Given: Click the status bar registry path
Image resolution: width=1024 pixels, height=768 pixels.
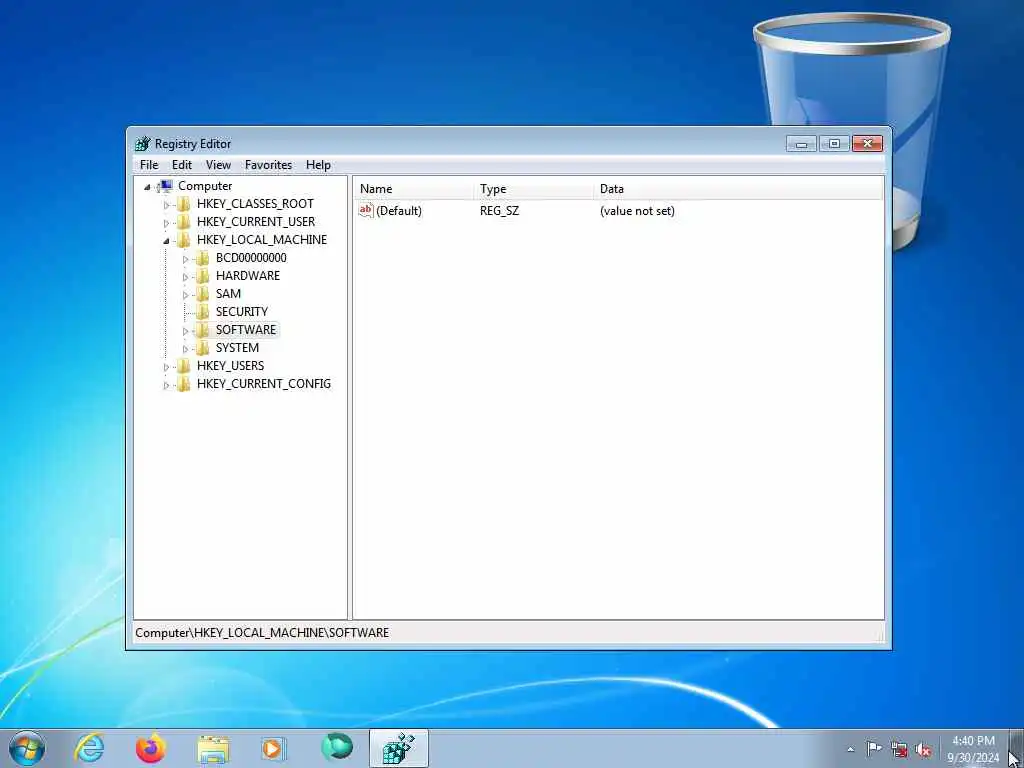Looking at the screenshot, I should (x=262, y=633).
